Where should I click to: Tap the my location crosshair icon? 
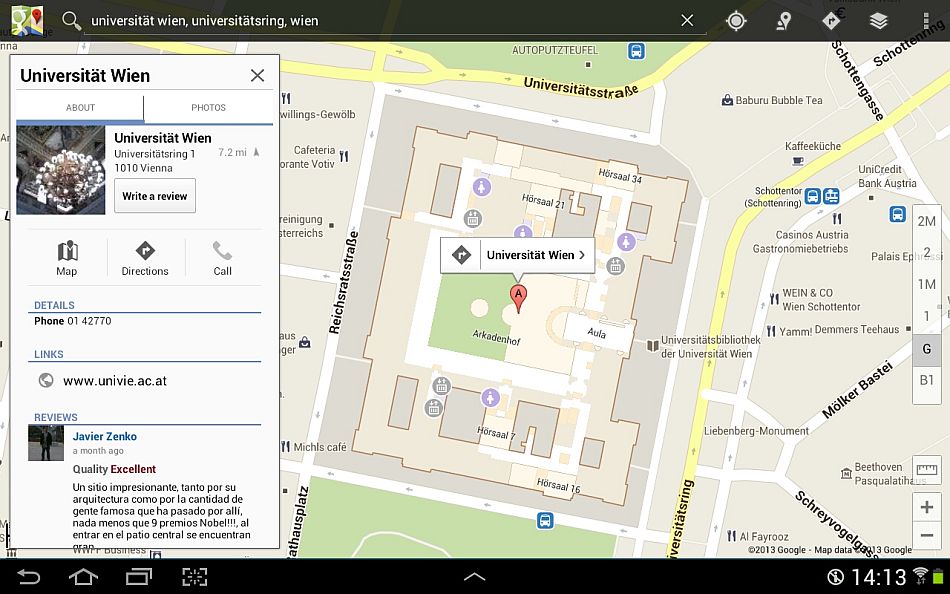pyautogui.click(x=736, y=21)
